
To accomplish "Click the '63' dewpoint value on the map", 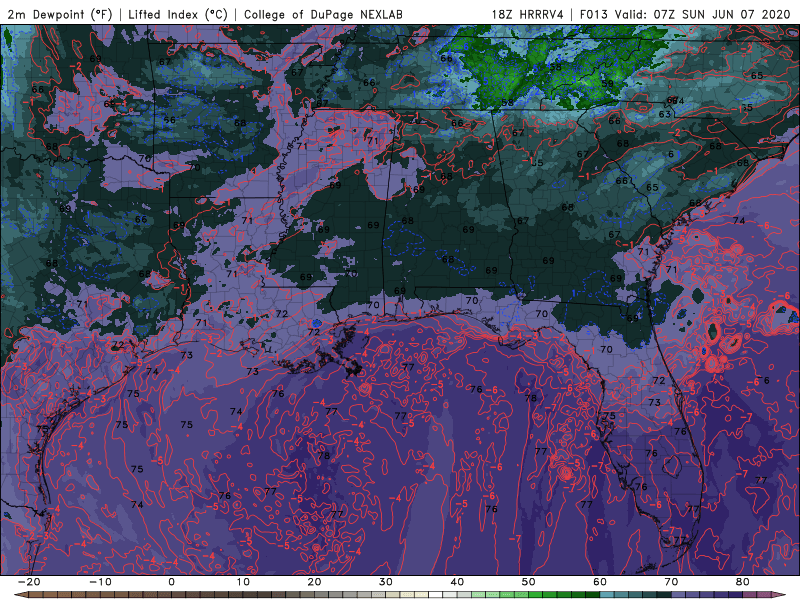I will 664,114.
